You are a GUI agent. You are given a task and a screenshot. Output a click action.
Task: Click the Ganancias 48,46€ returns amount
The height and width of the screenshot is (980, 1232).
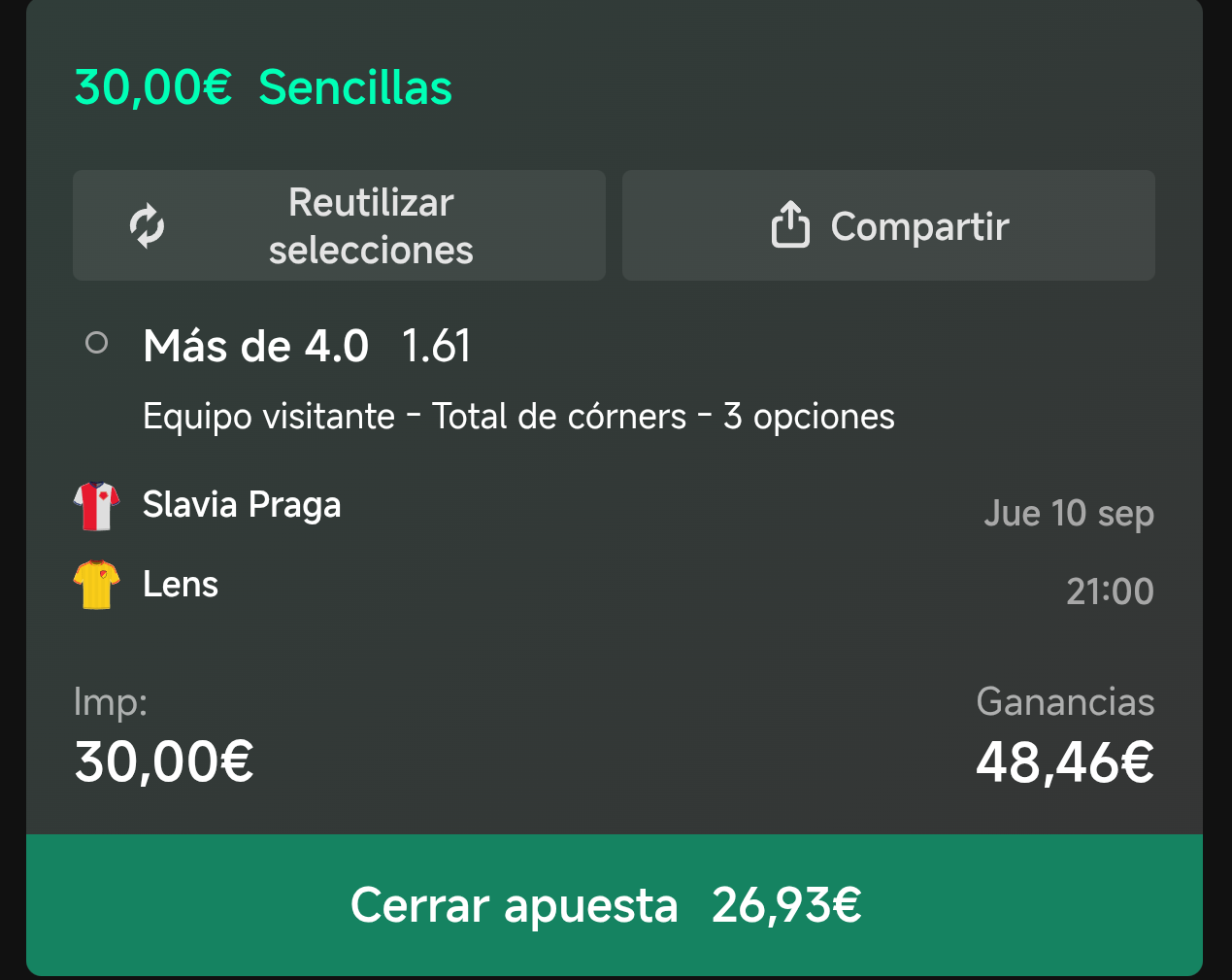pyautogui.click(x=1065, y=762)
